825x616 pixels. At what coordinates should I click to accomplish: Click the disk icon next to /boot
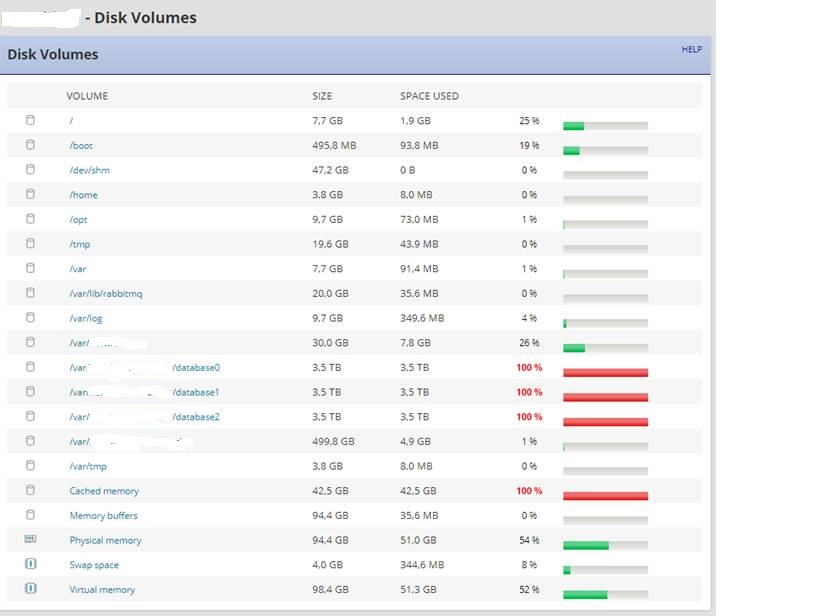pos(31,145)
